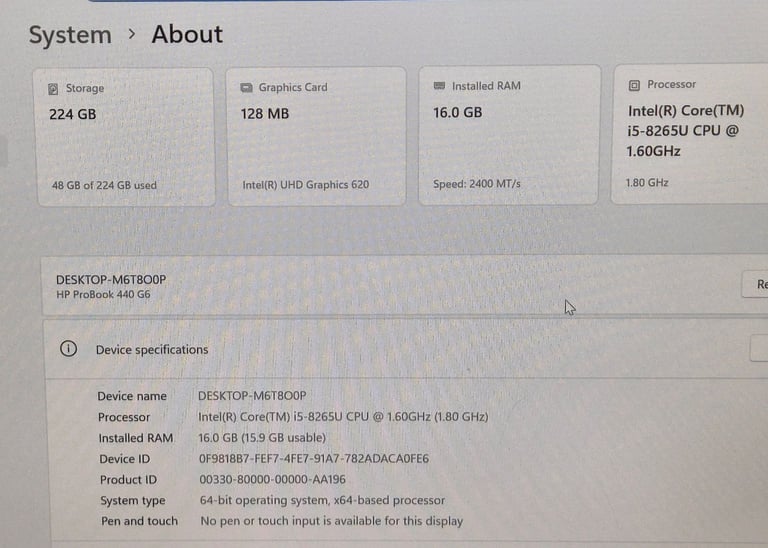The height and width of the screenshot is (548, 768).
Task: Open the Installed RAM 16.0 GB card
Action: pyautogui.click(x=509, y=135)
